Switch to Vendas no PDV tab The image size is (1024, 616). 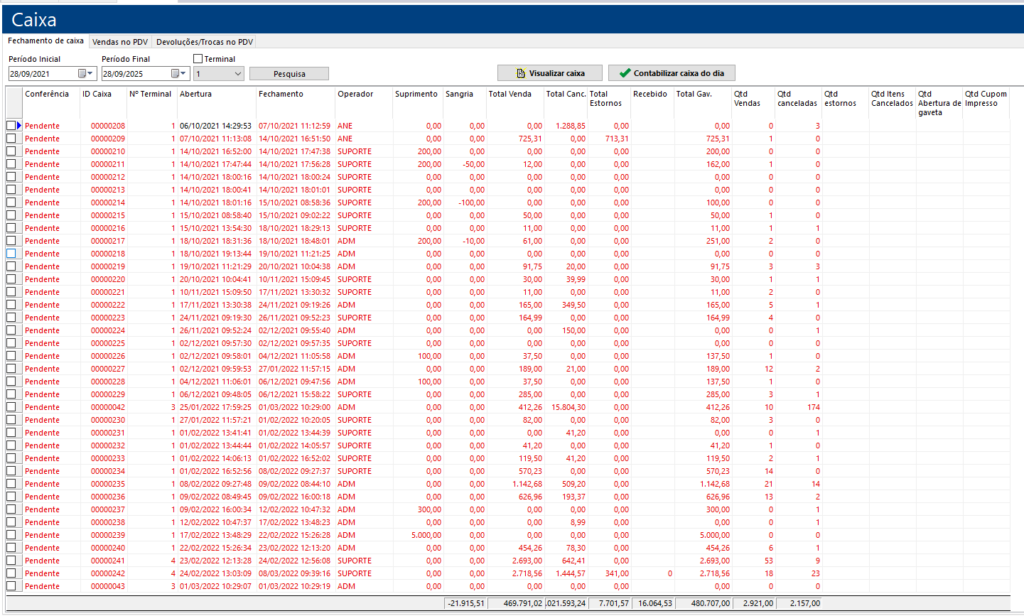pos(119,42)
